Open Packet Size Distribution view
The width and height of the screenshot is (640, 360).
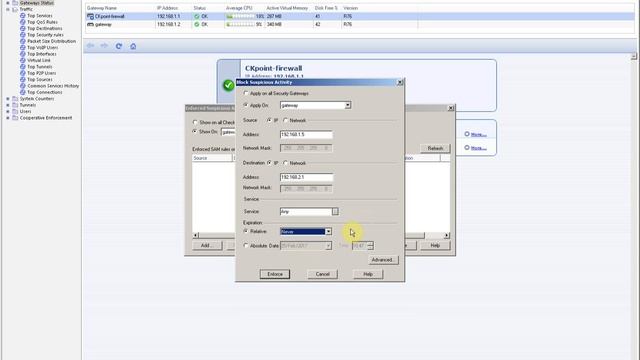pyautogui.click(x=51, y=41)
